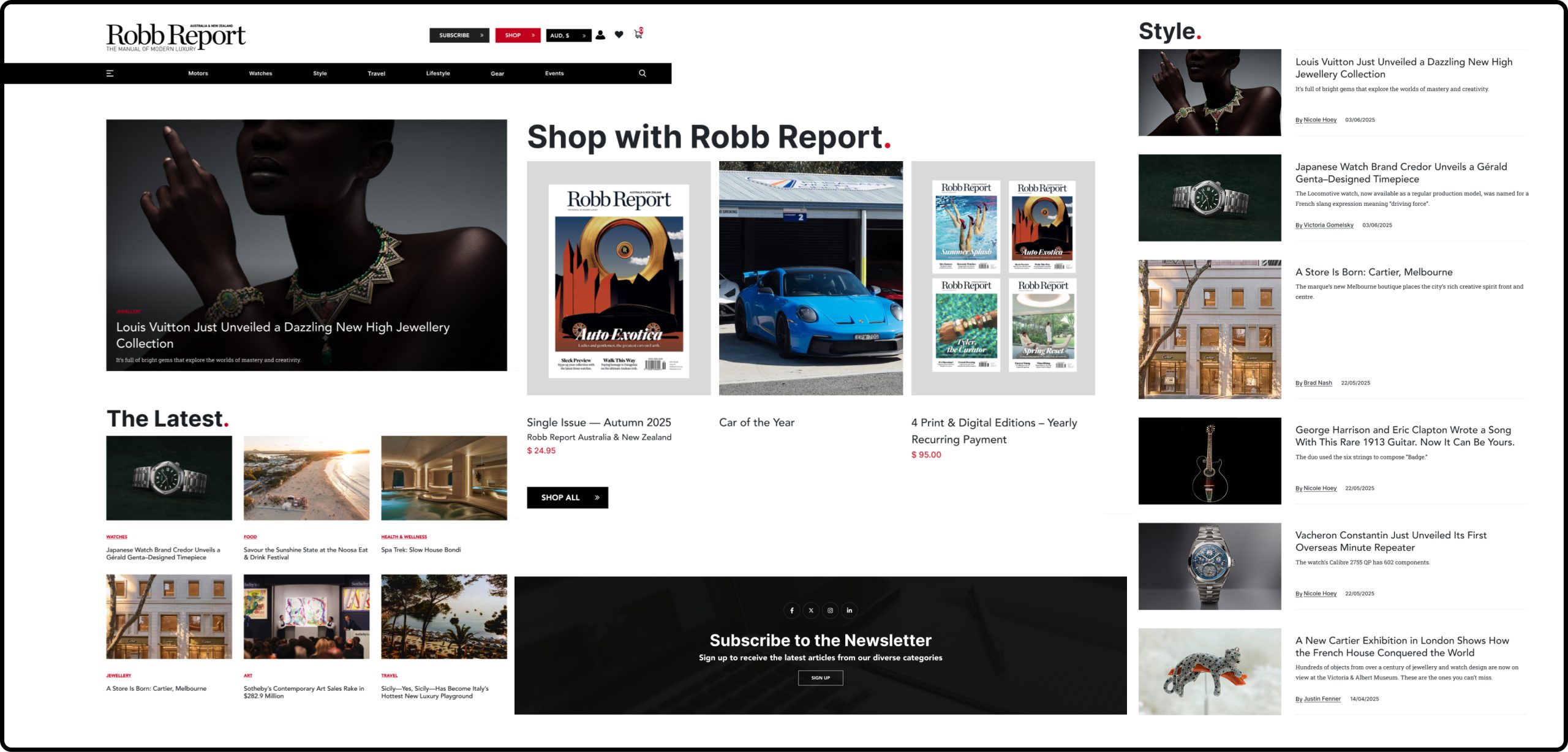This screenshot has width=1568, height=752.
Task: Open the X (Twitter) social icon
Action: [x=811, y=611]
